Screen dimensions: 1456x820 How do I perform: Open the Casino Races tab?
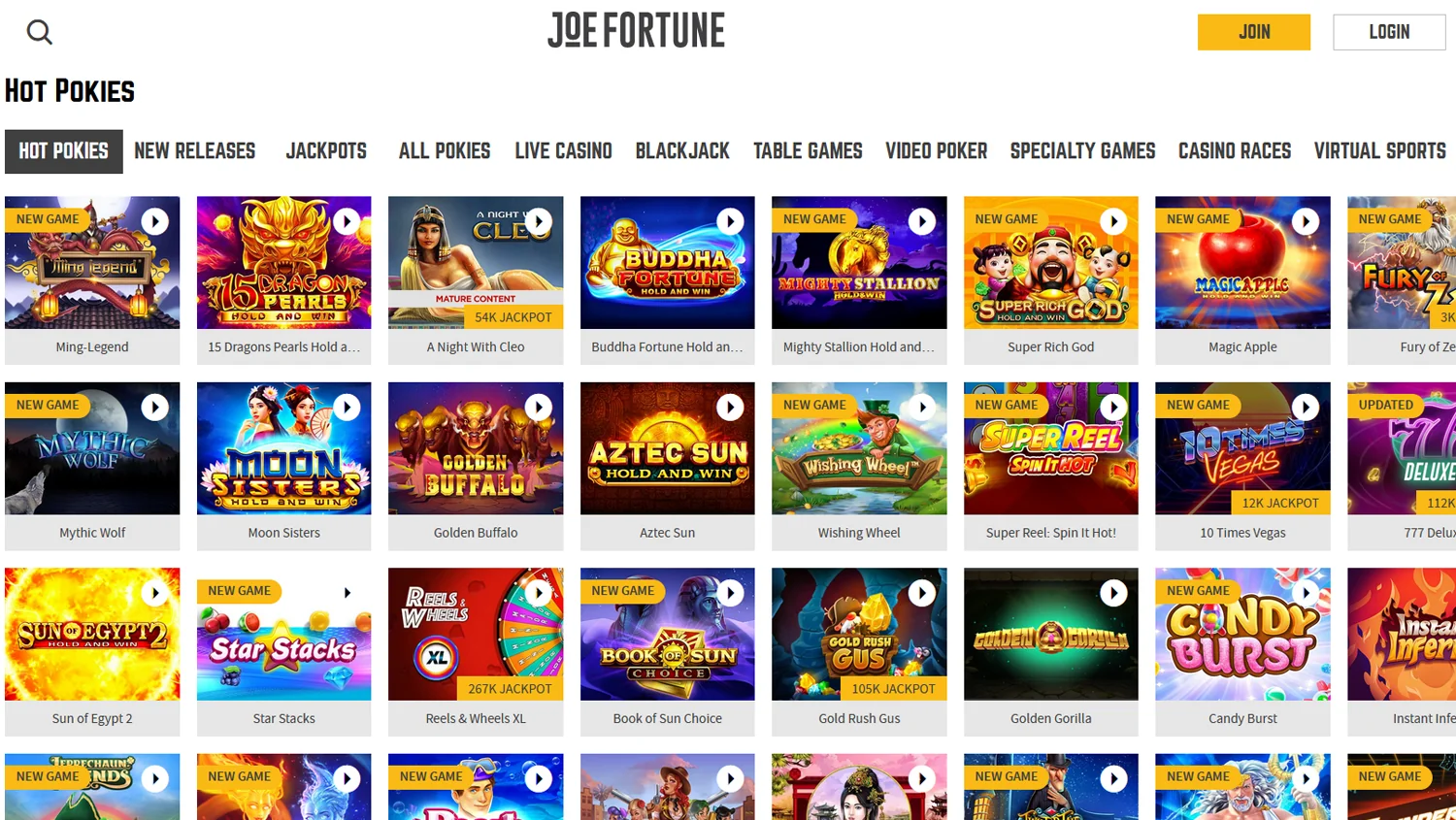click(x=1235, y=151)
